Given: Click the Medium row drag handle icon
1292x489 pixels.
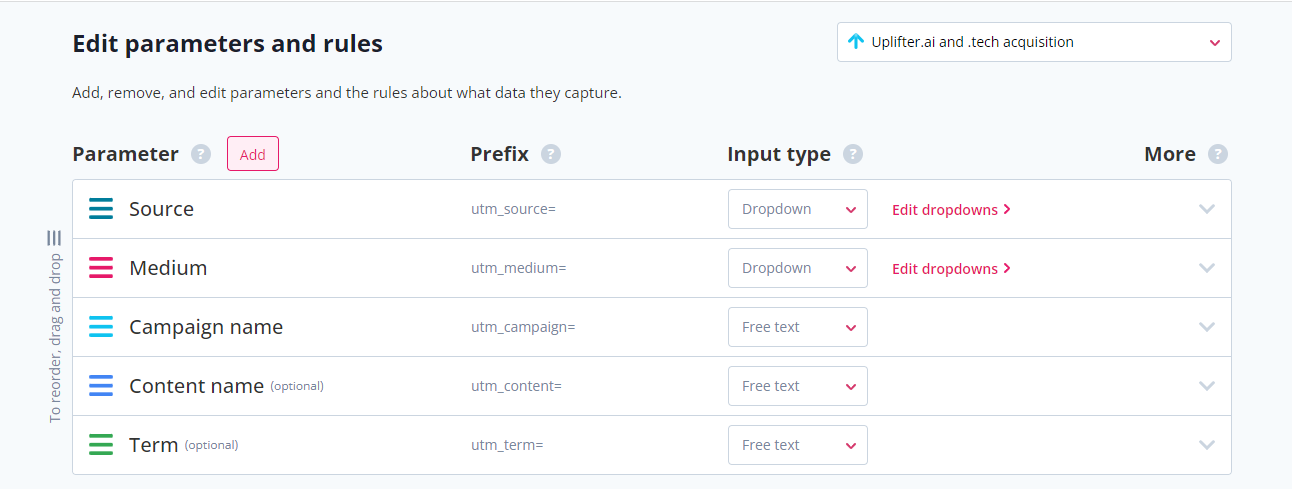Looking at the screenshot, I should point(101,268).
